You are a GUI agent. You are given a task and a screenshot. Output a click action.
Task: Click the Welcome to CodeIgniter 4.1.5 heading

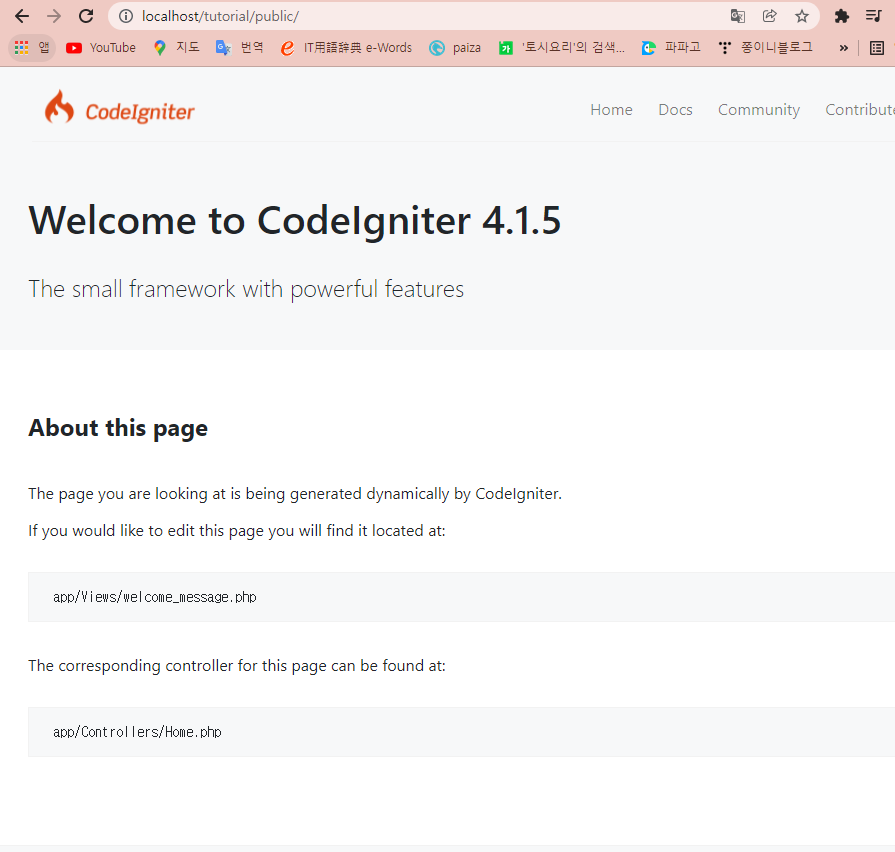pos(295,221)
